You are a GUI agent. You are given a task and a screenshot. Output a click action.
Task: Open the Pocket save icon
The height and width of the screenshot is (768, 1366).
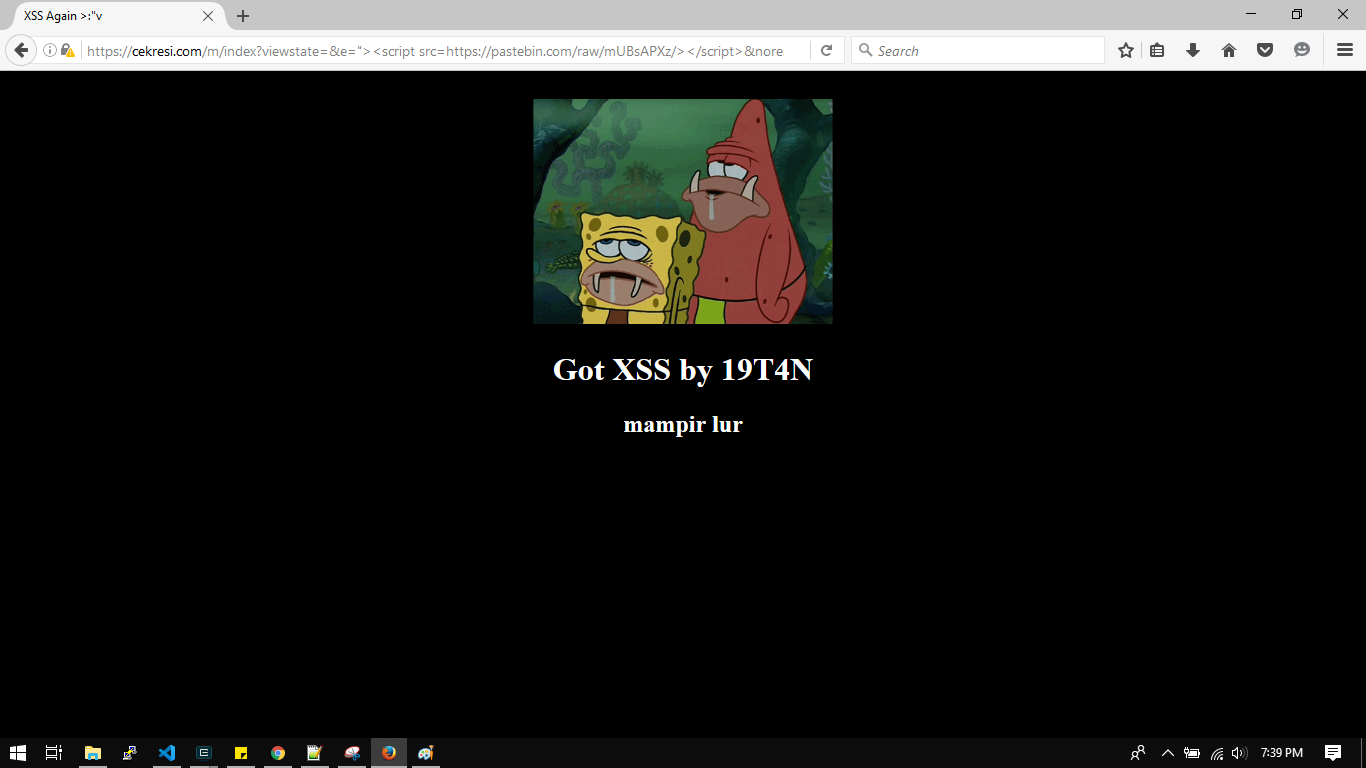(x=1265, y=51)
